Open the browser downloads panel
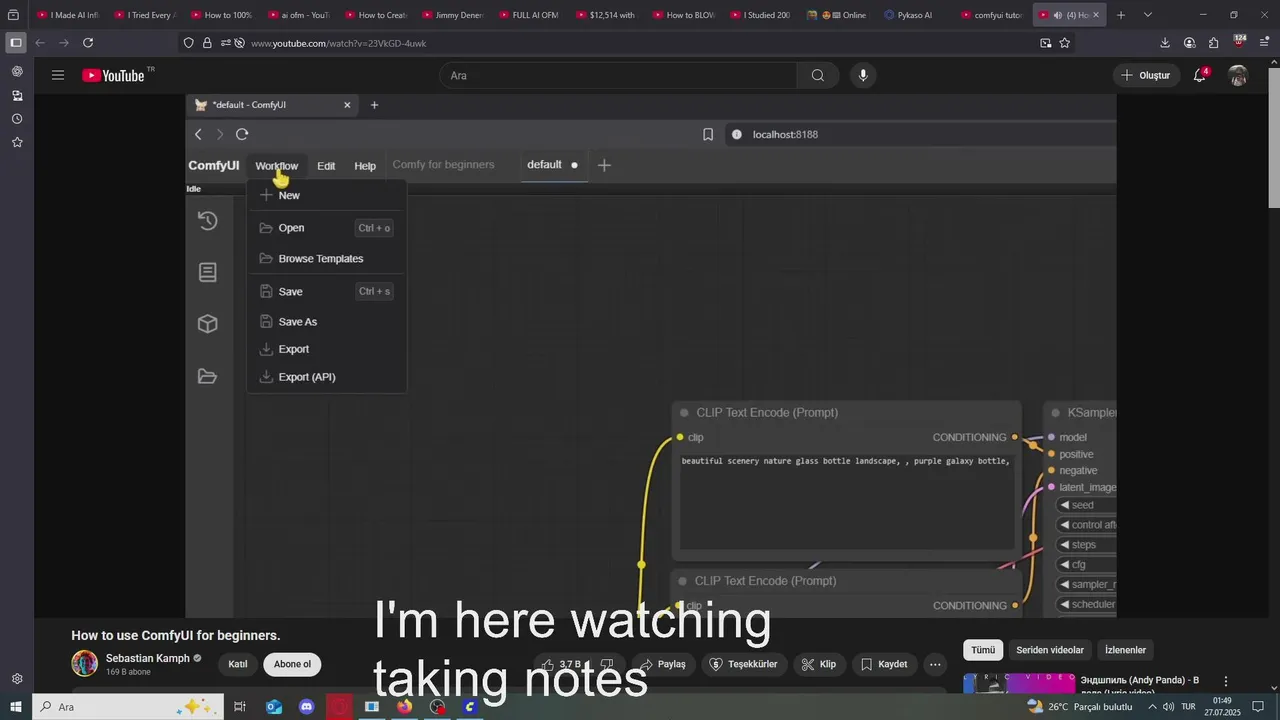The image size is (1280, 720). point(1165,43)
